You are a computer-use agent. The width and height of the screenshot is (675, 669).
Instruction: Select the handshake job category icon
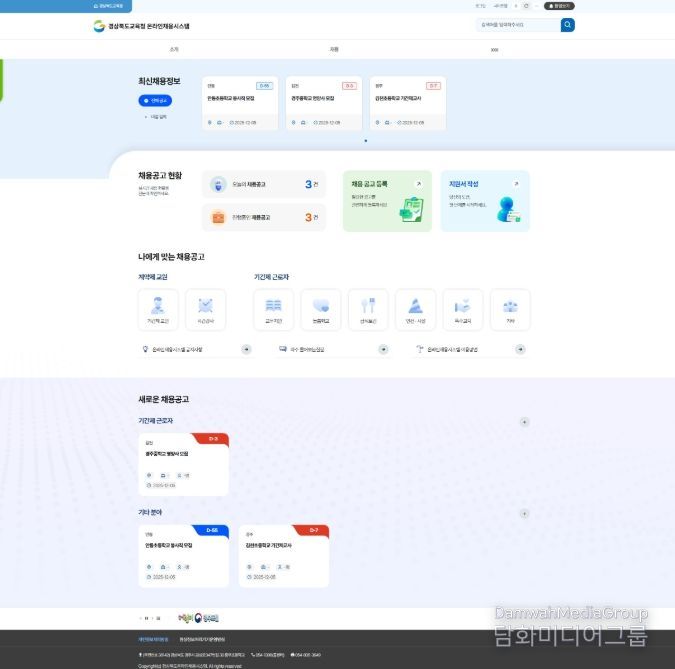[x=463, y=309]
